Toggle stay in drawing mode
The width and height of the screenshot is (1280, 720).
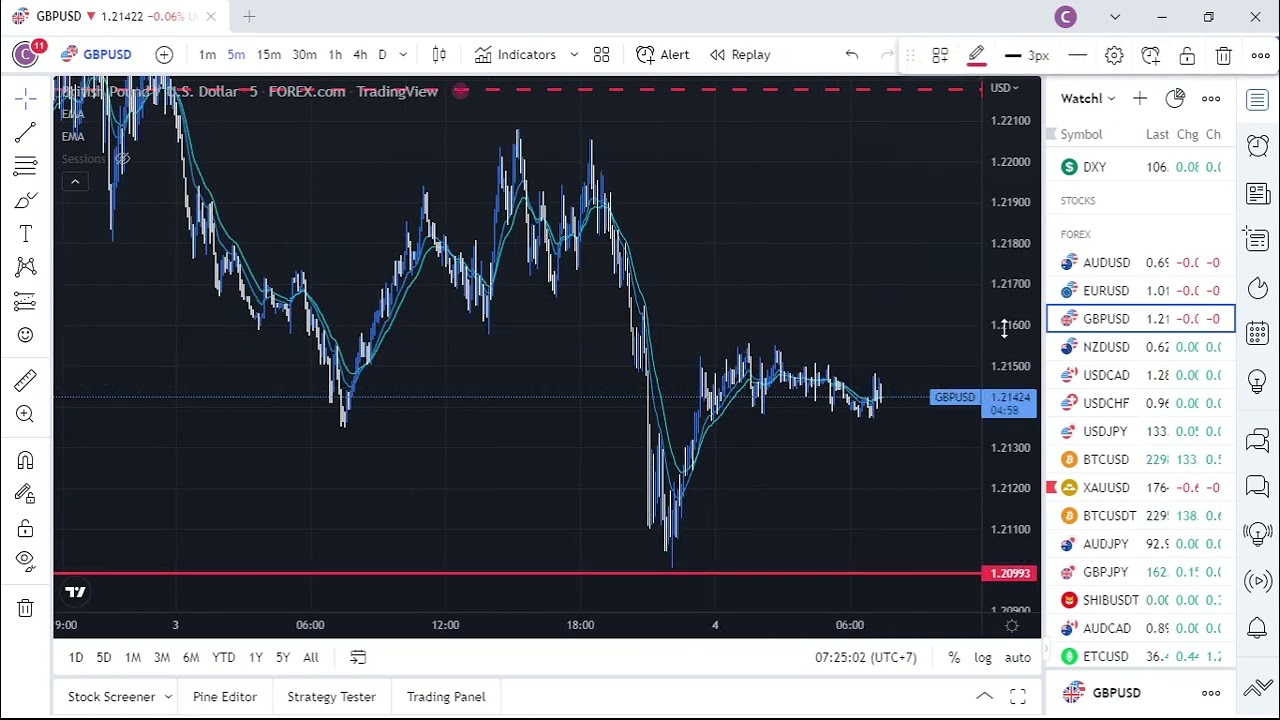[x=26, y=494]
